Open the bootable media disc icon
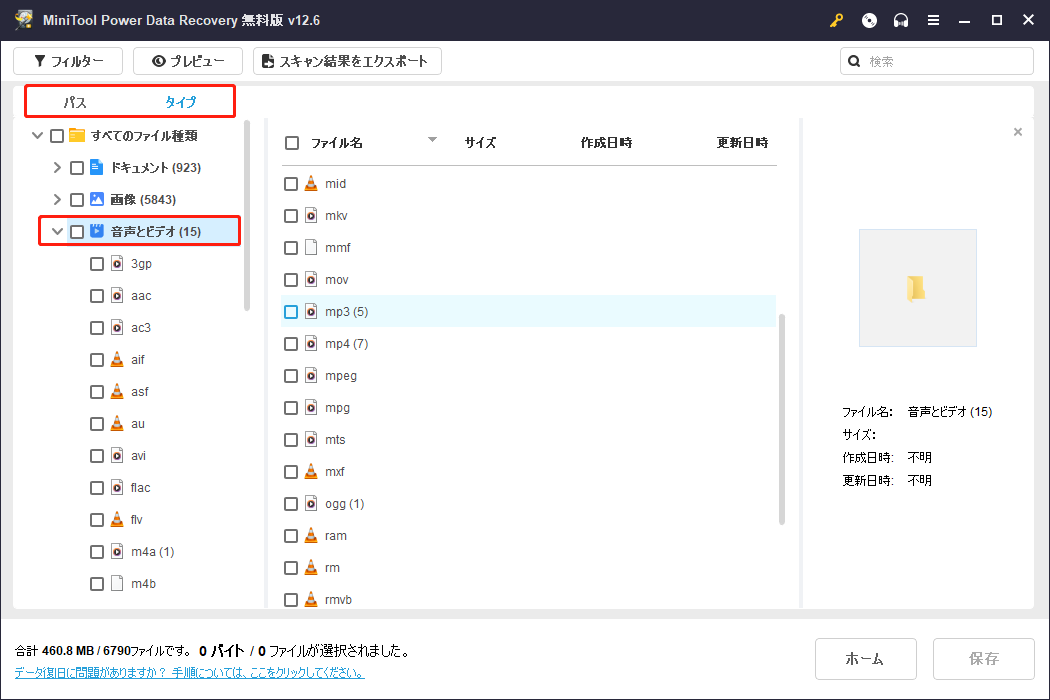Image resolution: width=1050 pixels, height=700 pixels. click(x=868, y=20)
